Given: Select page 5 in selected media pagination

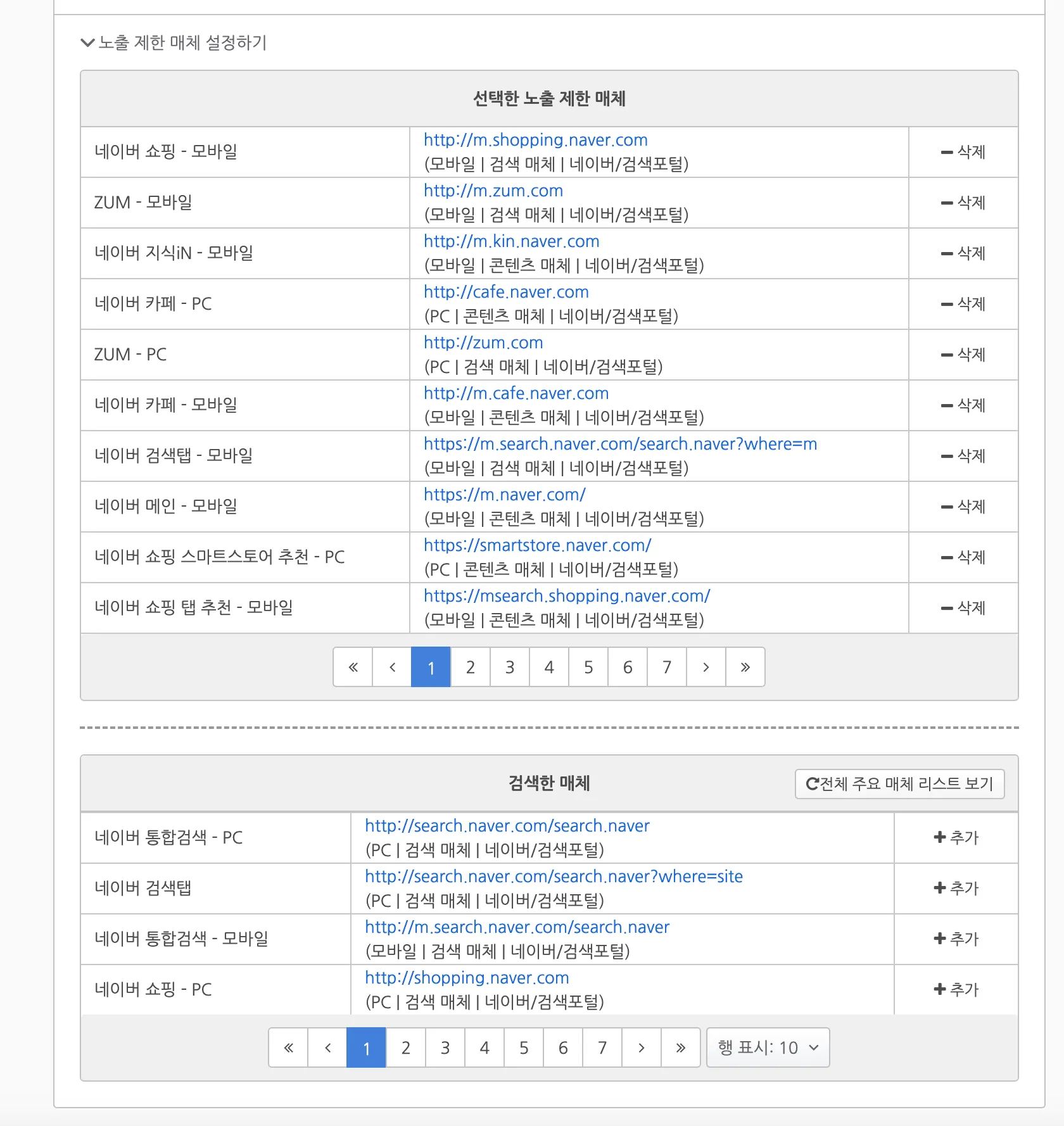Looking at the screenshot, I should [588, 667].
